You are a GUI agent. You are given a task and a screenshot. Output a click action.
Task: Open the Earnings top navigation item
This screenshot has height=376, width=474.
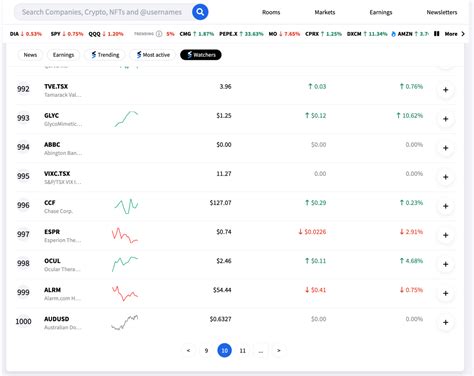(x=381, y=12)
